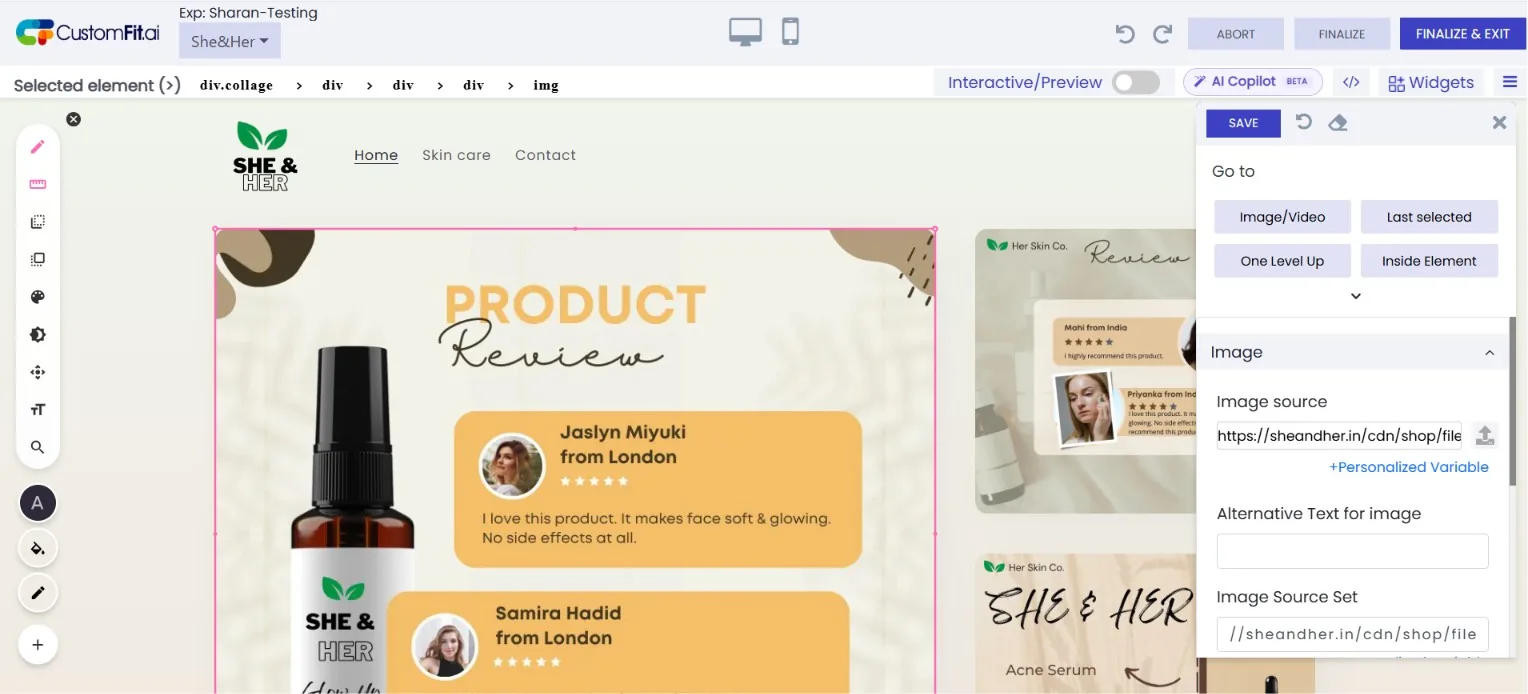Viewport: 1528px width, 694px height.
Task: Open the Contact nav link
Action: pos(545,155)
